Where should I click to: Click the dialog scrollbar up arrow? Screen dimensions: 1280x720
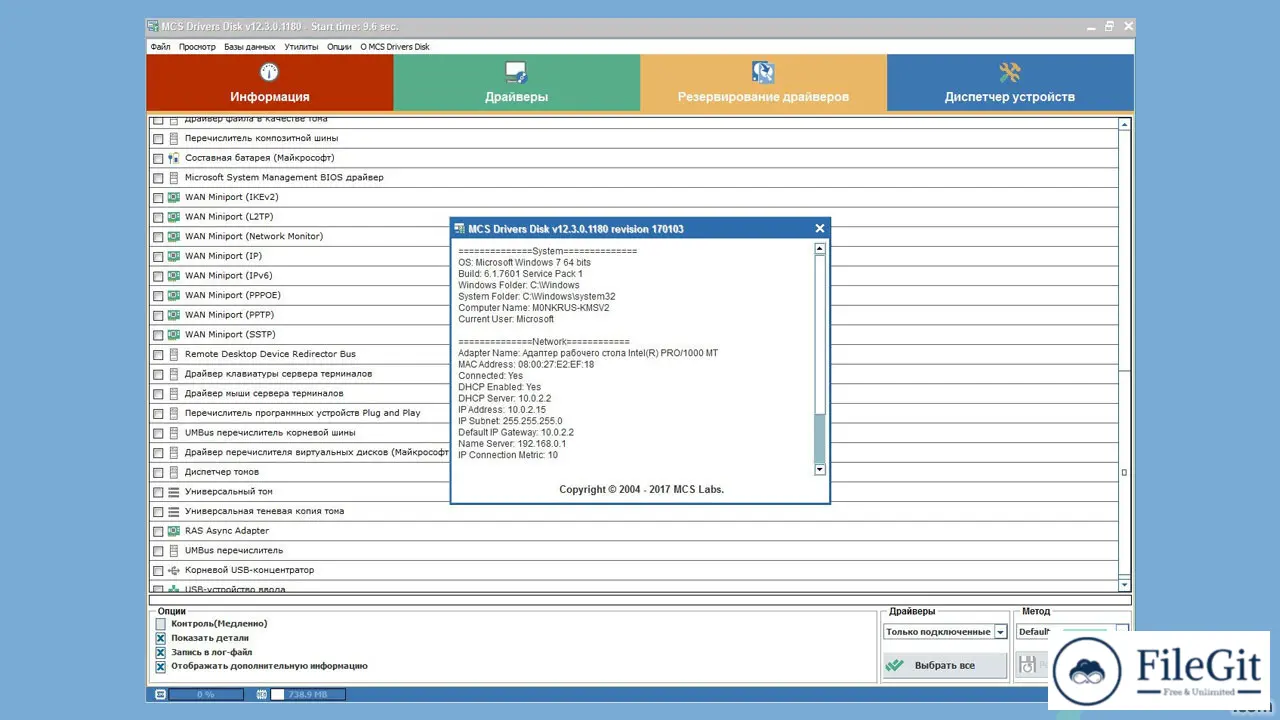coord(820,249)
